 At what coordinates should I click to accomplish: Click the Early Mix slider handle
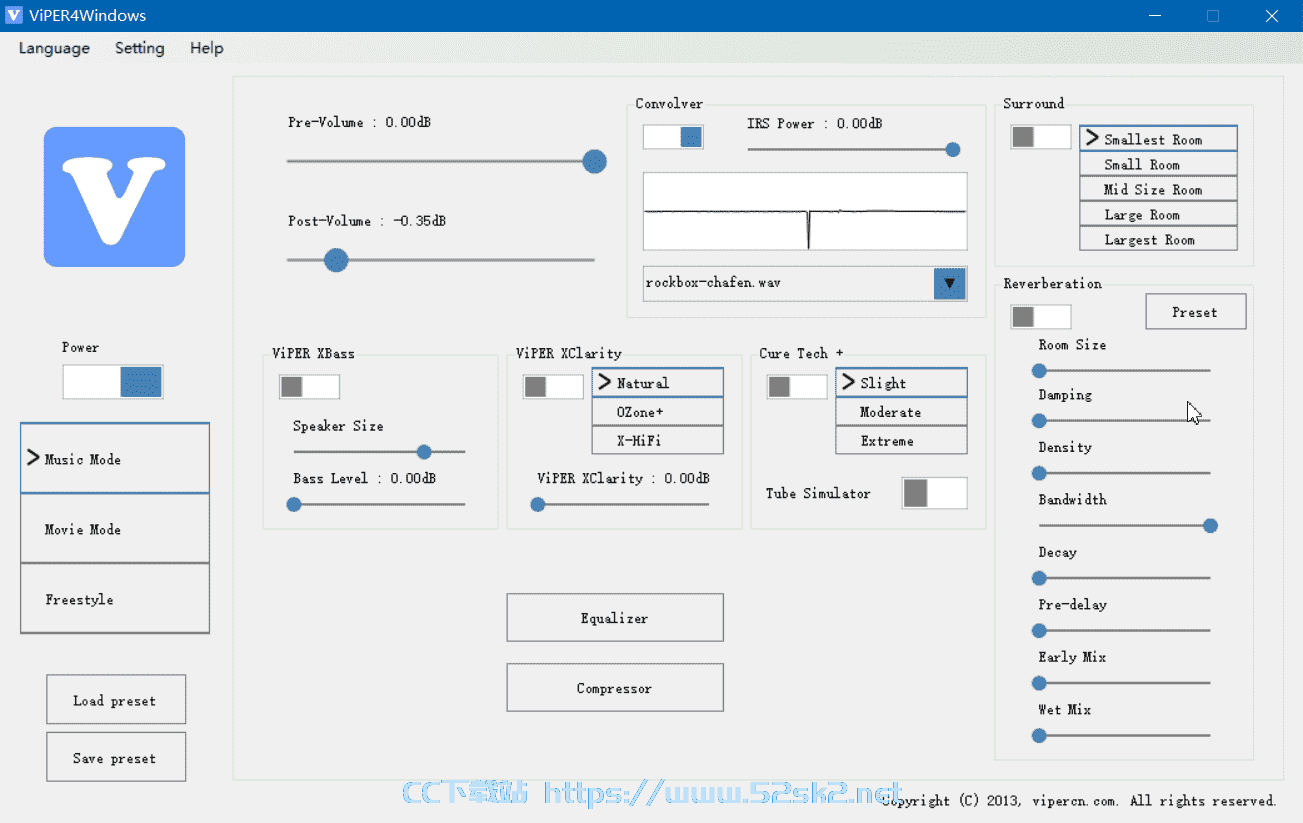[x=1039, y=683]
